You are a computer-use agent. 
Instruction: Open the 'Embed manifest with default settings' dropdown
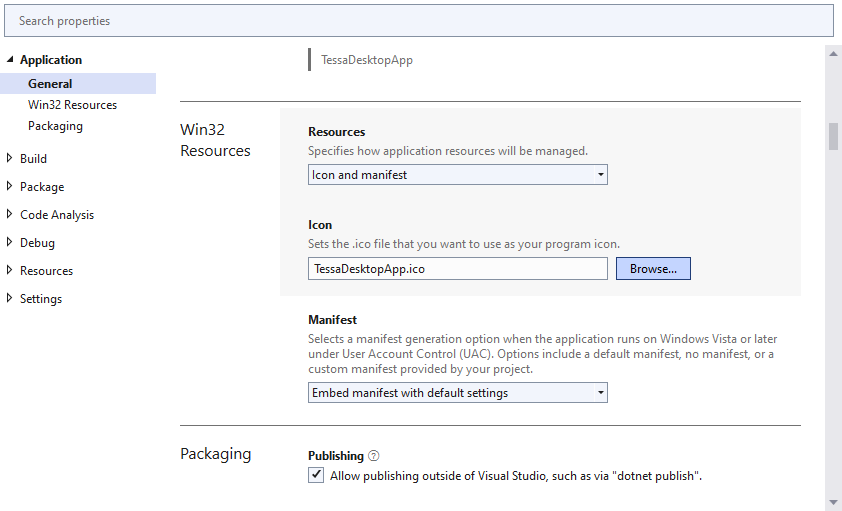tap(457, 393)
